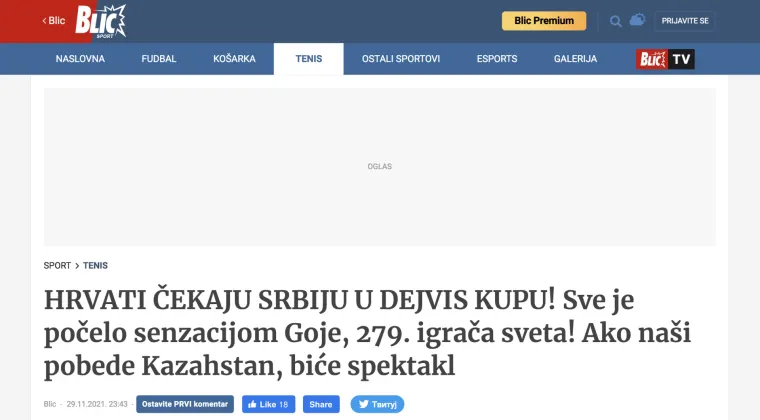Open the NASLOVNA menu item
Viewport: 760px width, 420px height.
(80, 59)
